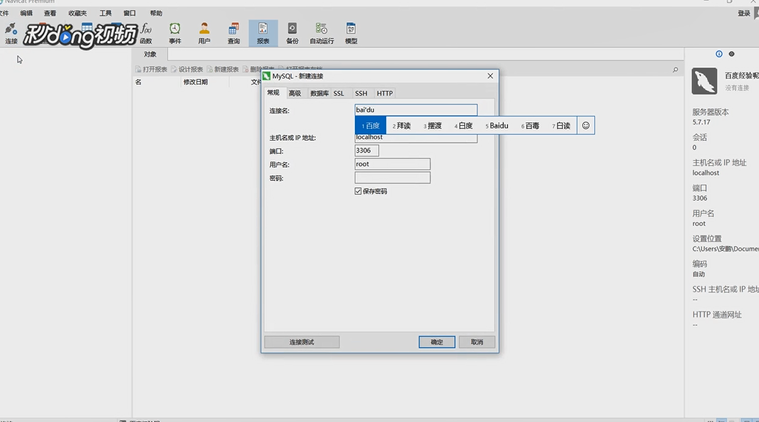Open the 模型 (Model) toolbar icon
This screenshot has height=422, width=759.
[351, 33]
